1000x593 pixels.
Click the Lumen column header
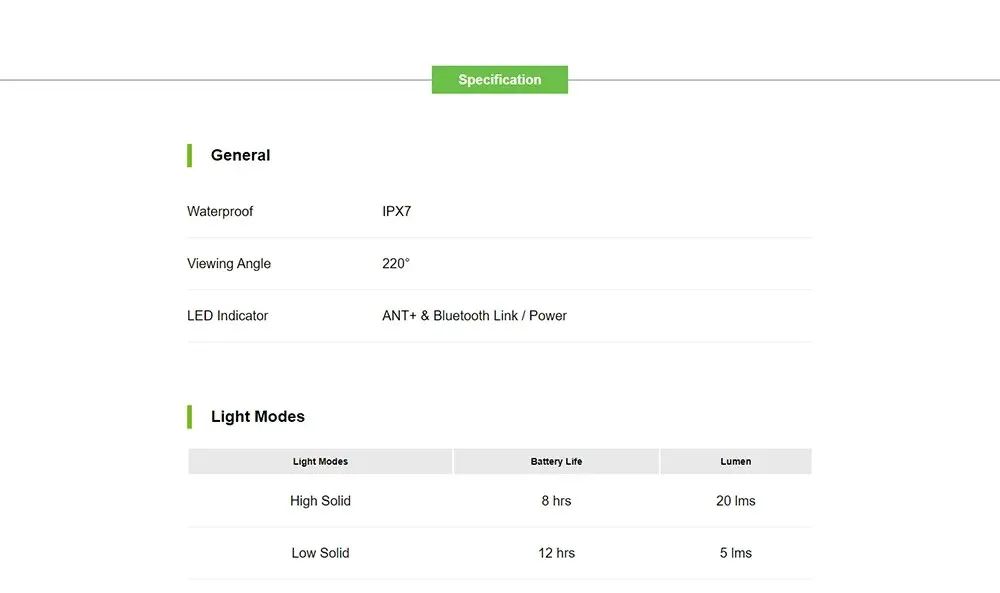coord(736,462)
